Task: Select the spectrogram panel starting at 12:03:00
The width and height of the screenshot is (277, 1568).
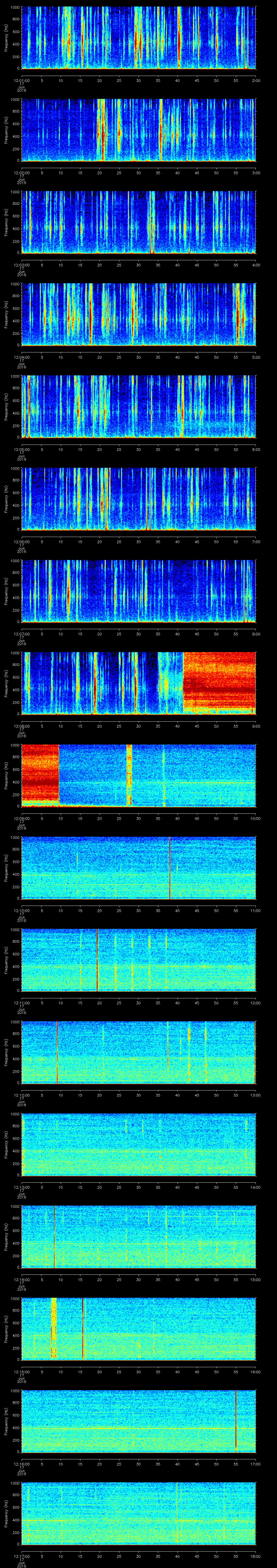Action: [x=138, y=222]
